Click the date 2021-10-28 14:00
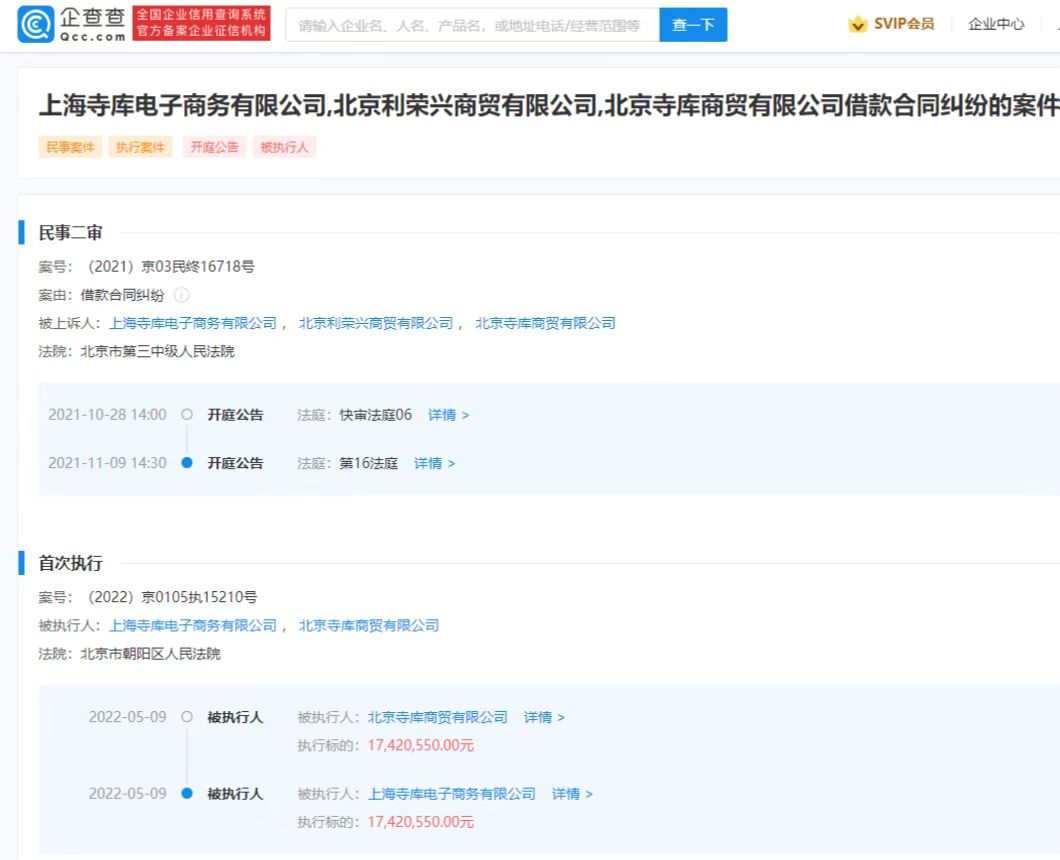The width and height of the screenshot is (1060, 860). click(x=107, y=414)
